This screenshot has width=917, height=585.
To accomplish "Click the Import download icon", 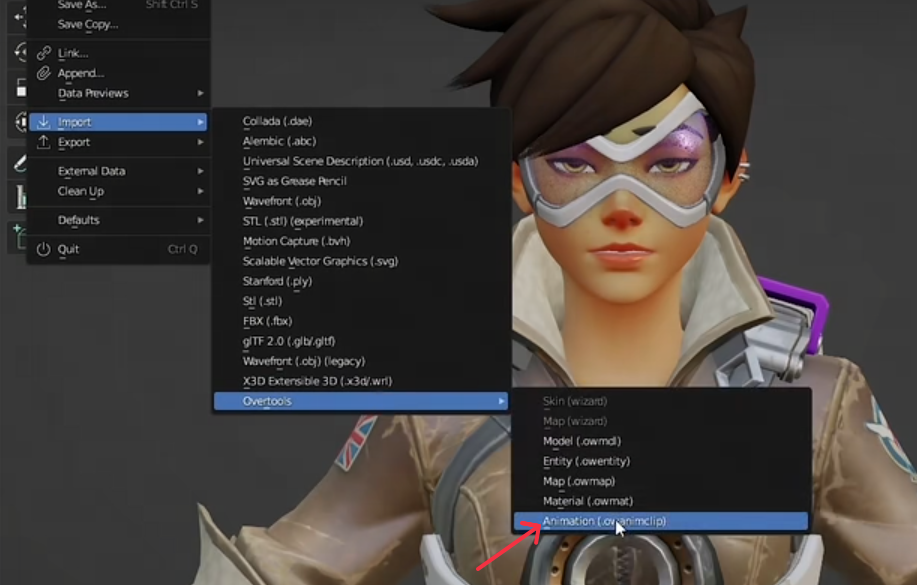I will tap(44, 122).
